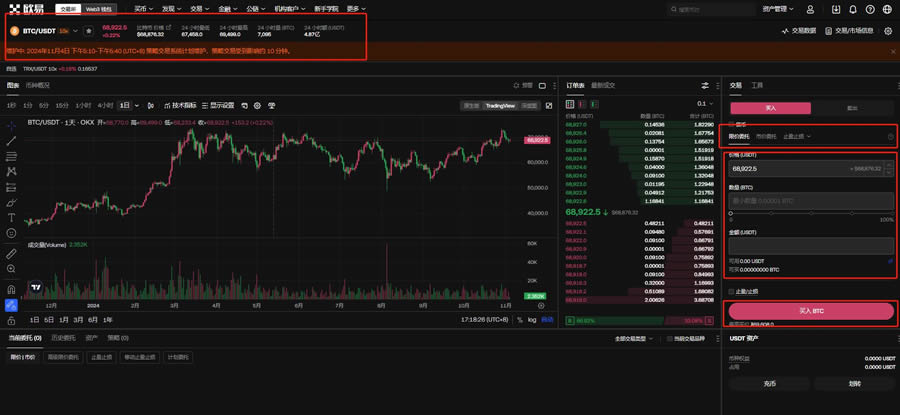This screenshot has width=900, height=415.
Task: Click the star favorite icon beside BTC/USDT
Action: [88, 31]
